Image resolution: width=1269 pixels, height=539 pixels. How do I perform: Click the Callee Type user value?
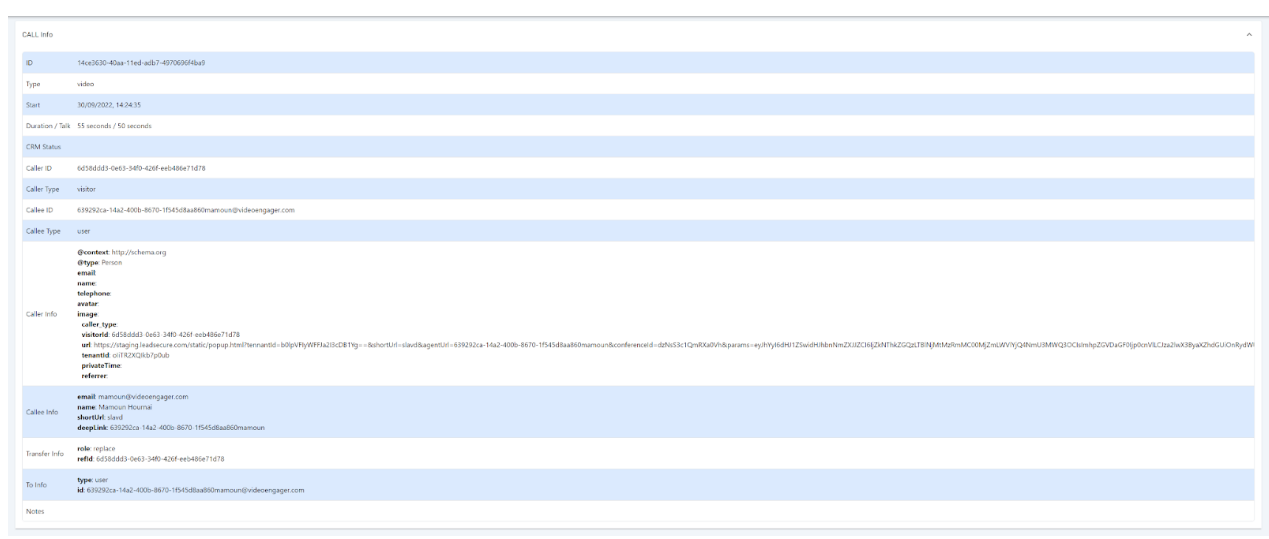[84, 231]
